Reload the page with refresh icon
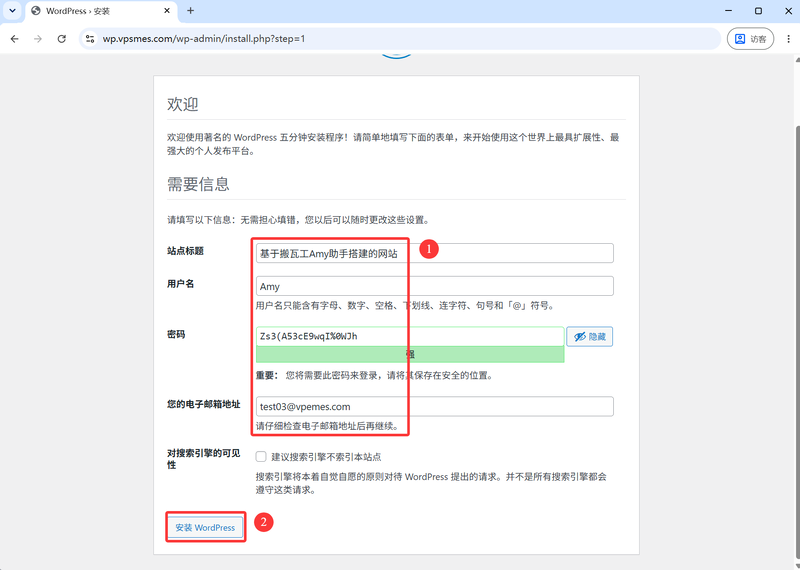800x570 pixels. (62, 39)
